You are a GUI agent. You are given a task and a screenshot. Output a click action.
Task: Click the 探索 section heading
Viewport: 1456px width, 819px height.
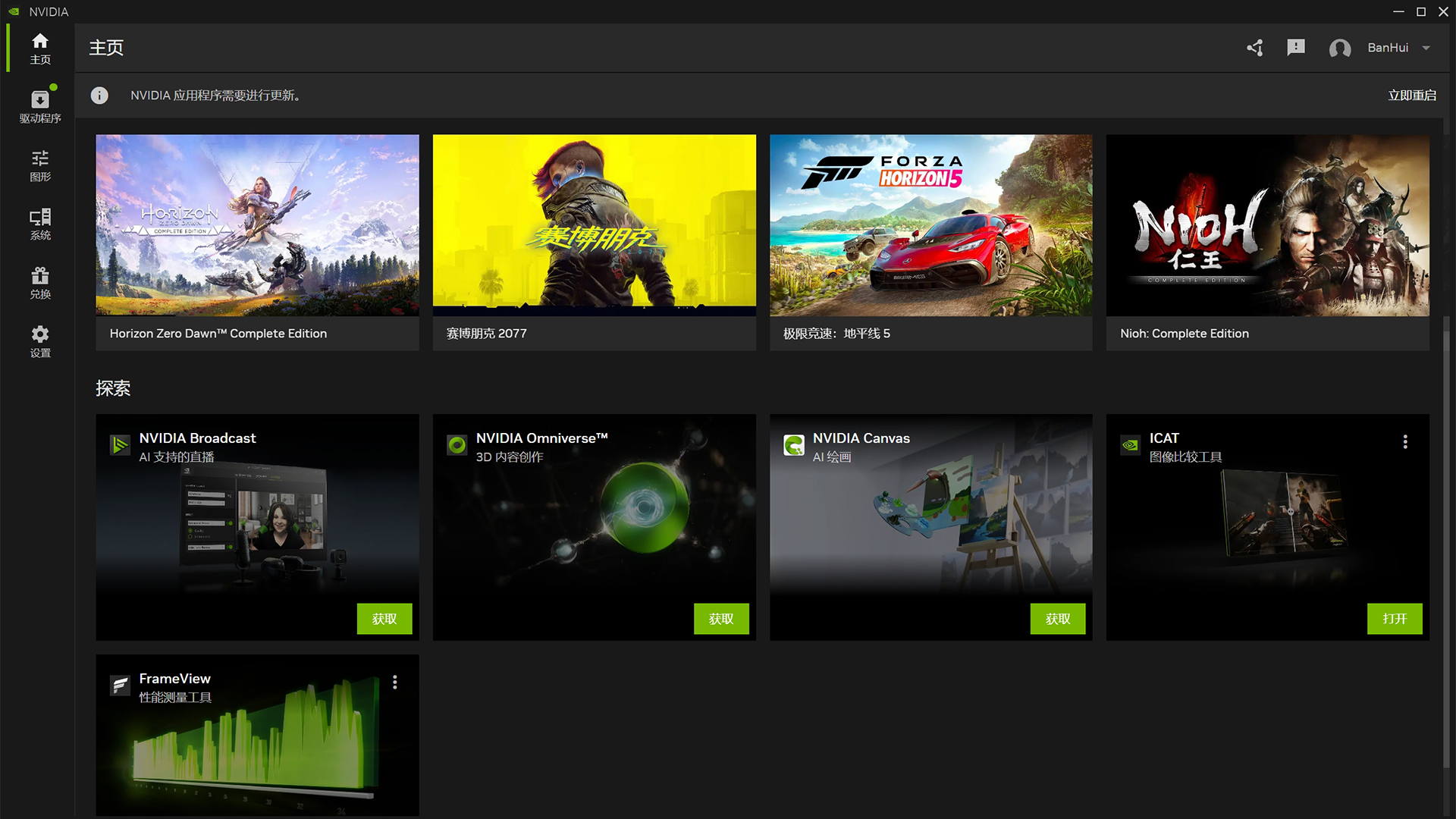click(113, 388)
